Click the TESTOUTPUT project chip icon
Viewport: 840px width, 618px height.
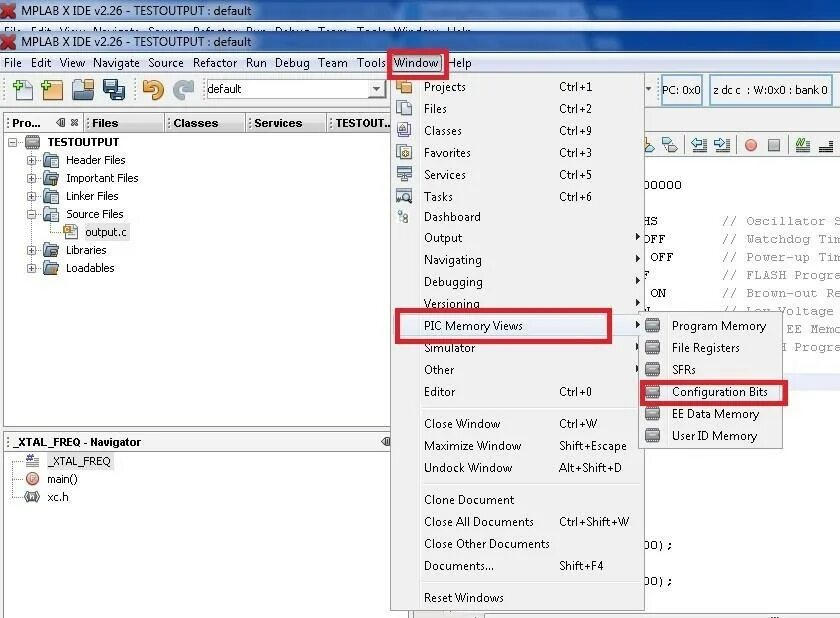(33, 142)
